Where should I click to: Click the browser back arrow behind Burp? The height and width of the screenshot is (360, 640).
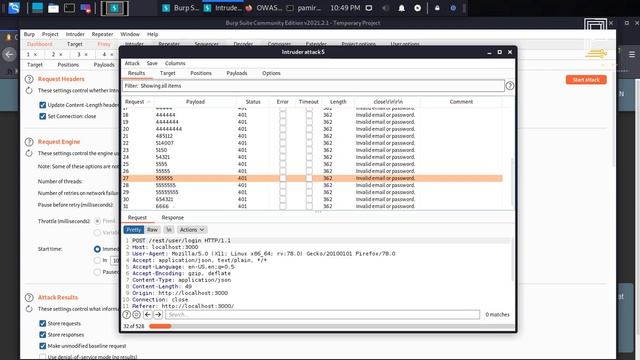(x=9, y=54)
